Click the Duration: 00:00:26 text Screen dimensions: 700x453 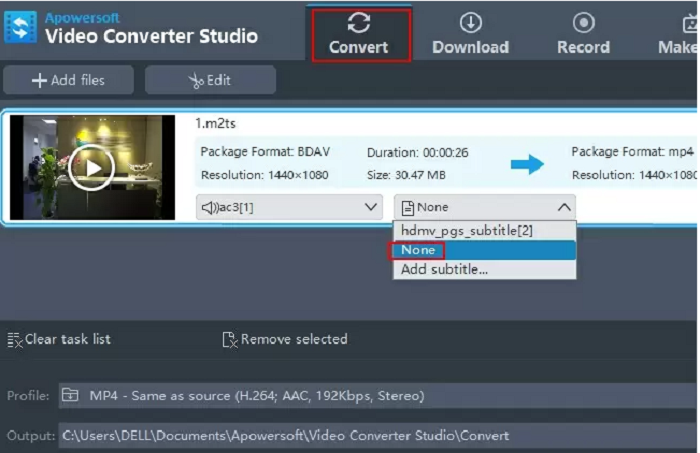[417, 153]
